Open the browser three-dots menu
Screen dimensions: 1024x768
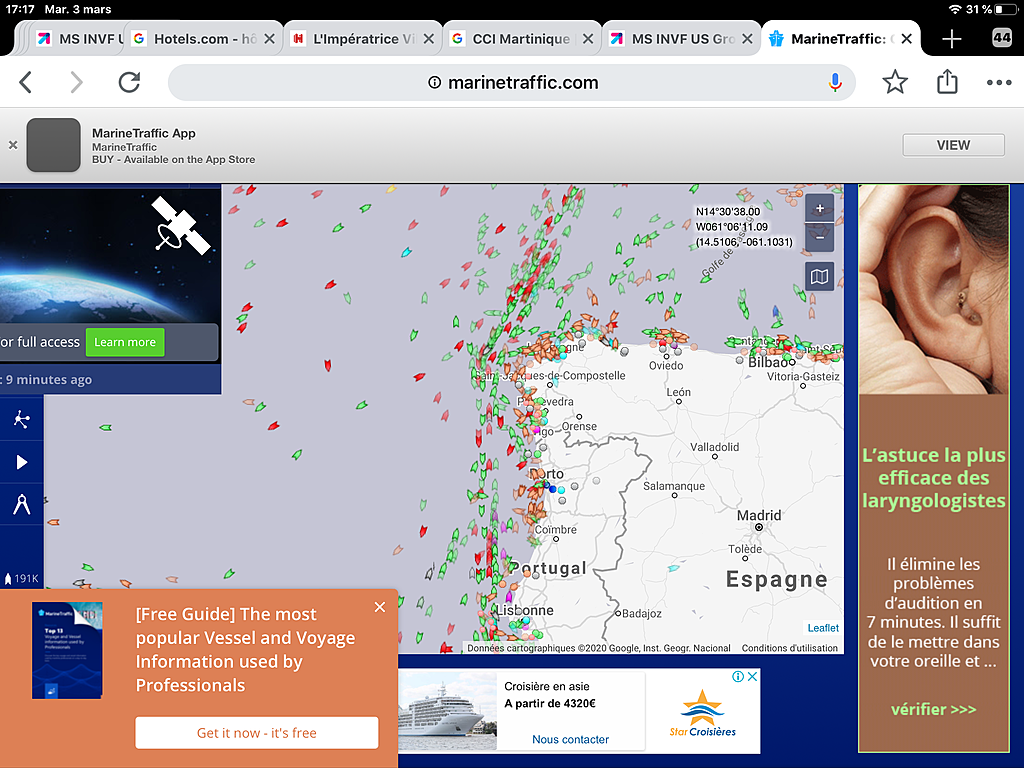click(999, 82)
